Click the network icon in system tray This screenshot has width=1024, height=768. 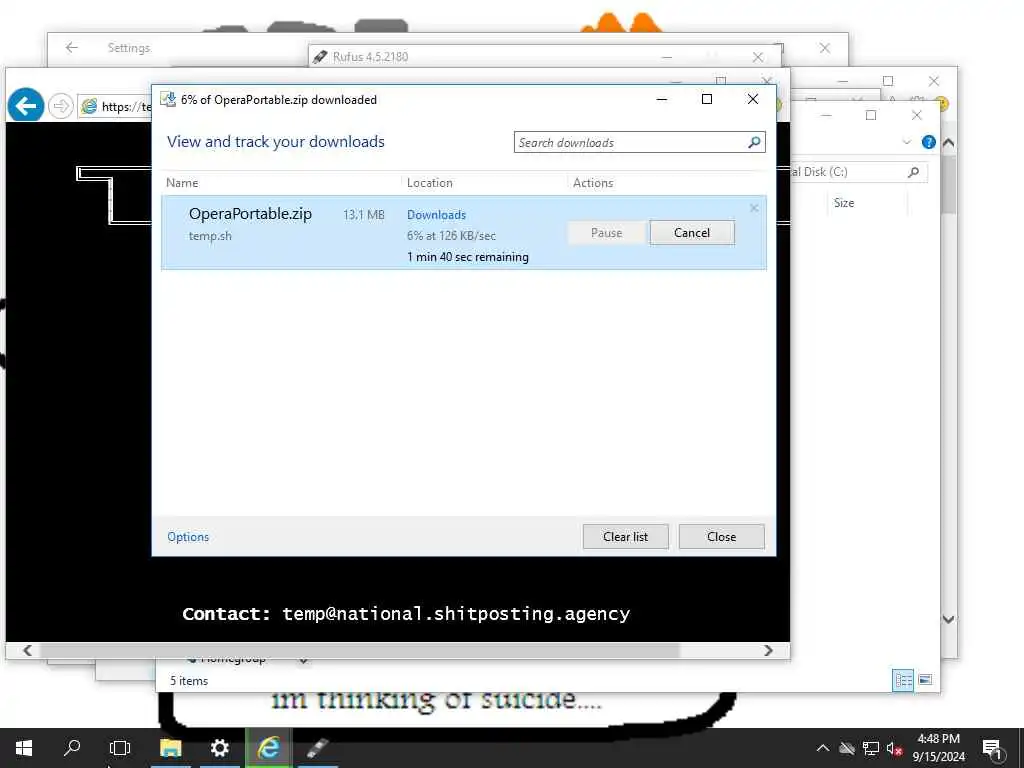(x=871, y=748)
